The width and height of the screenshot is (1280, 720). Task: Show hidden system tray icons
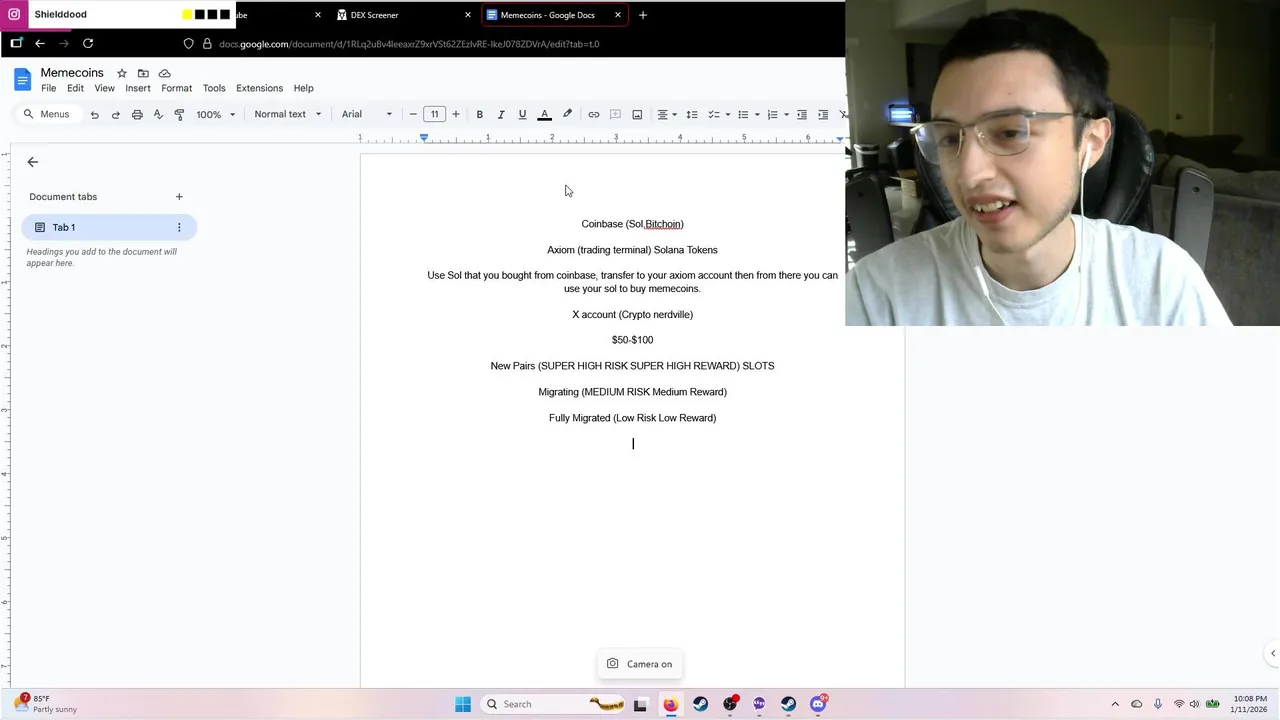point(1115,704)
